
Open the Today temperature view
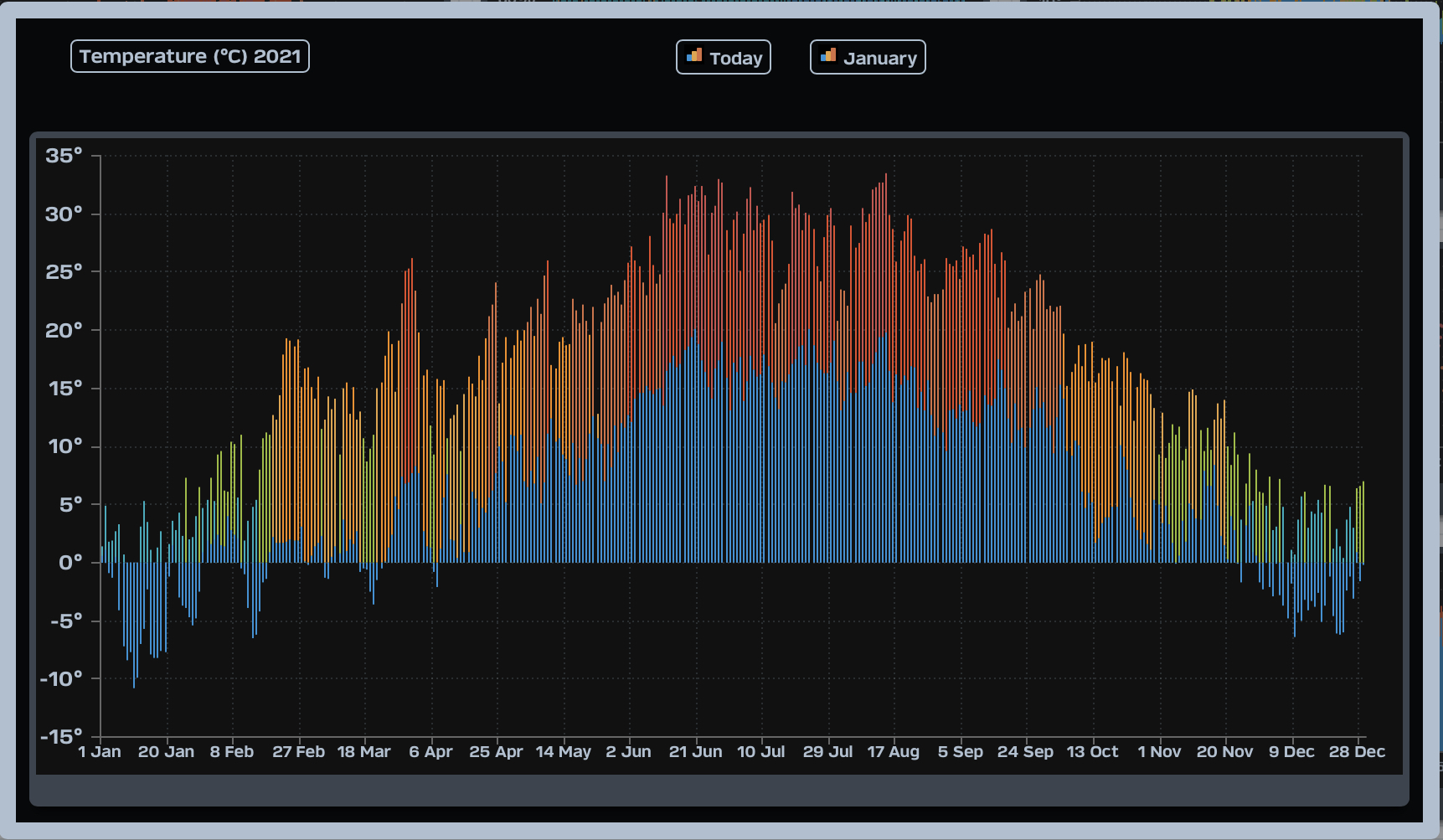724,57
